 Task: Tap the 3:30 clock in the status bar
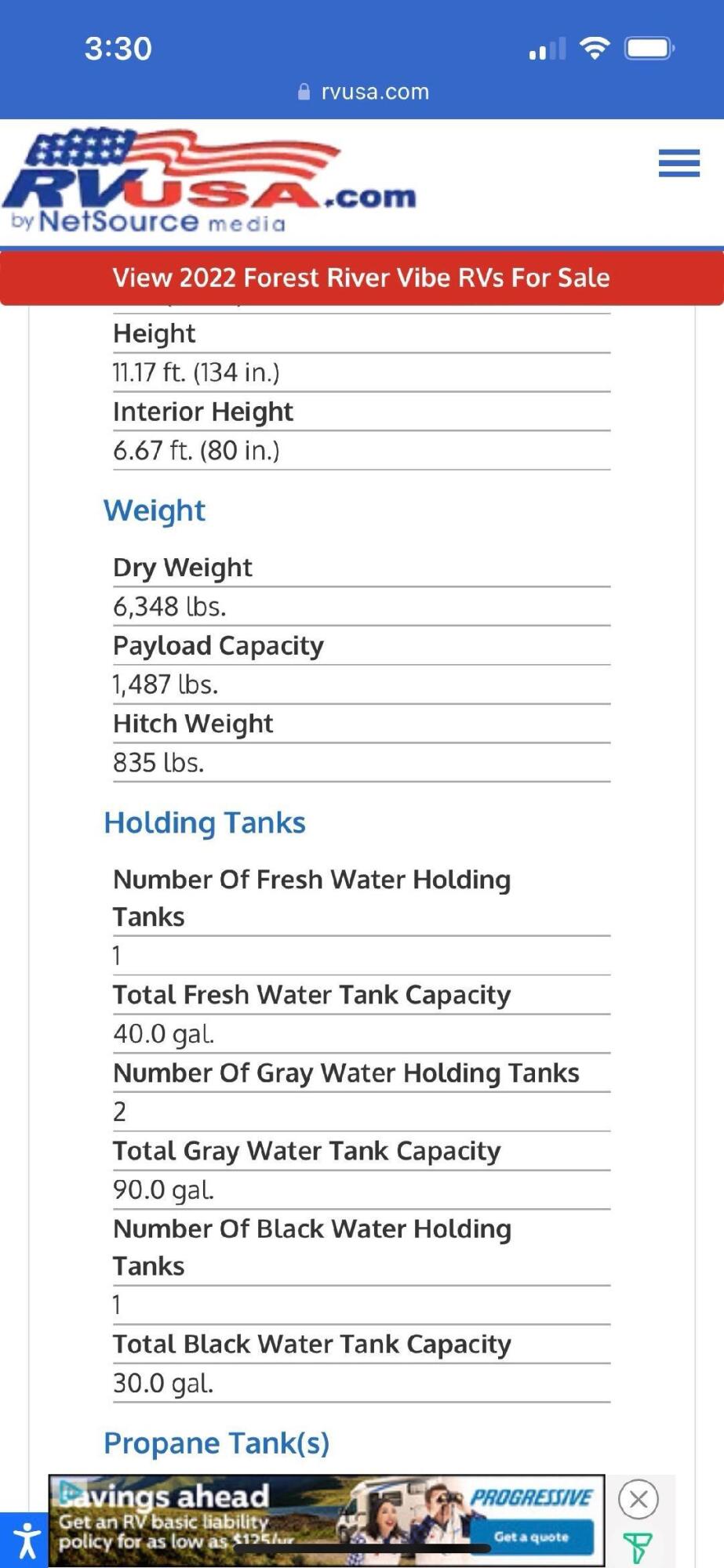[118, 49]
